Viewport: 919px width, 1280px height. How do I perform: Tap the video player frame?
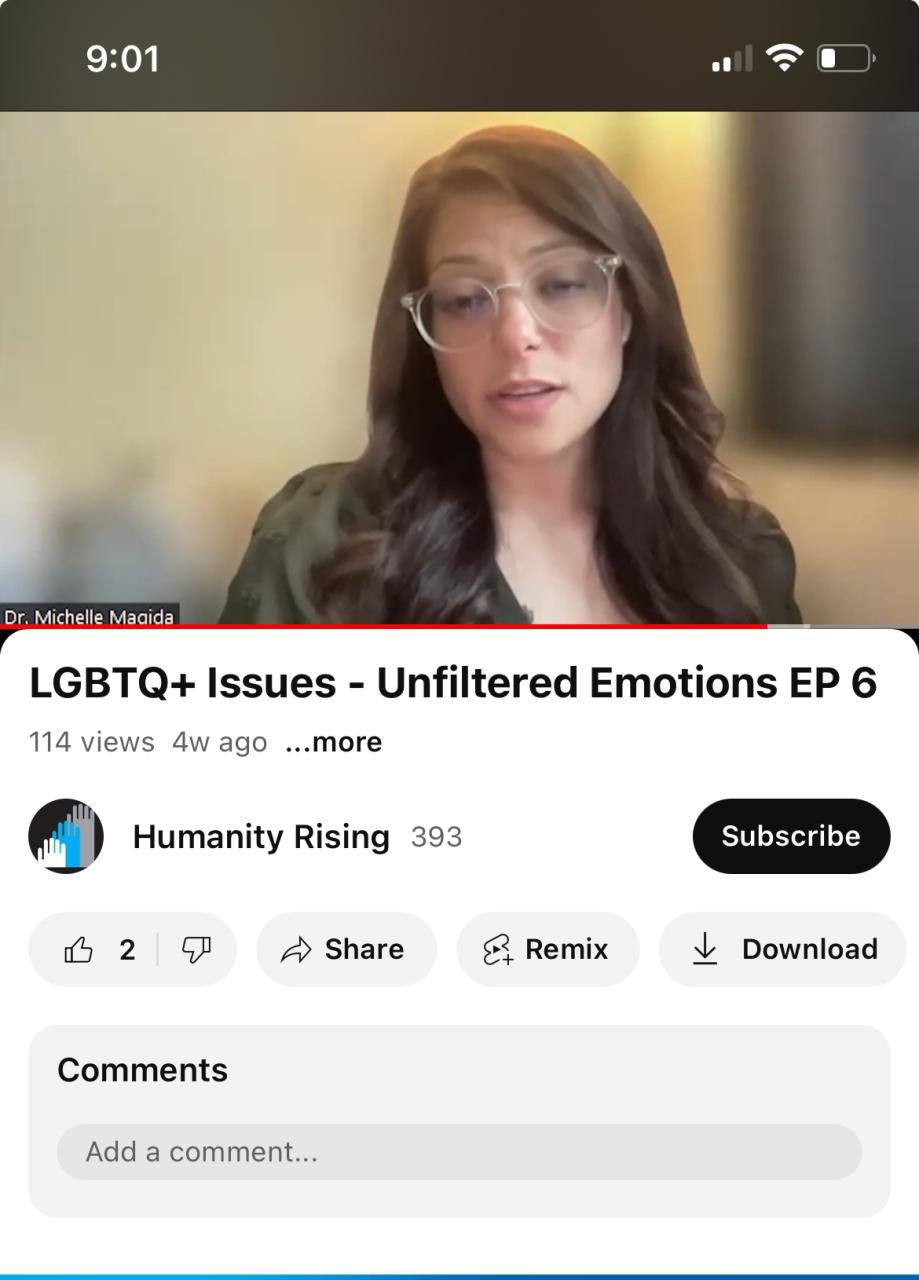pyautogui.click(x=459, y=368)
